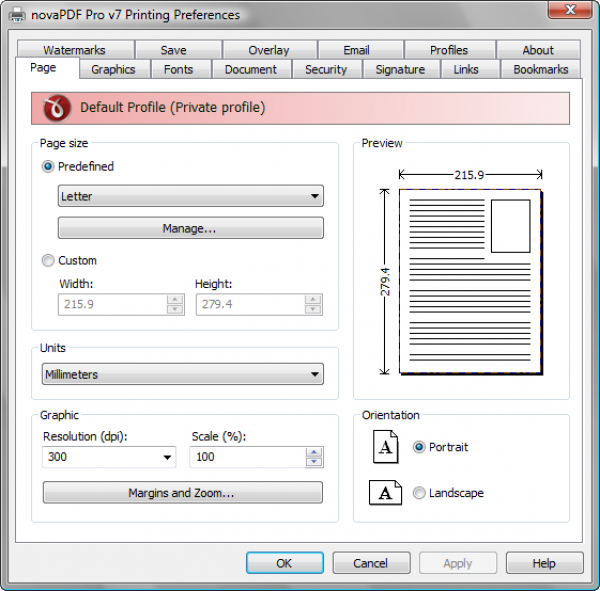Click the printer icon in title bar
This screenshot has height=591, width=600.
point(17,15)
